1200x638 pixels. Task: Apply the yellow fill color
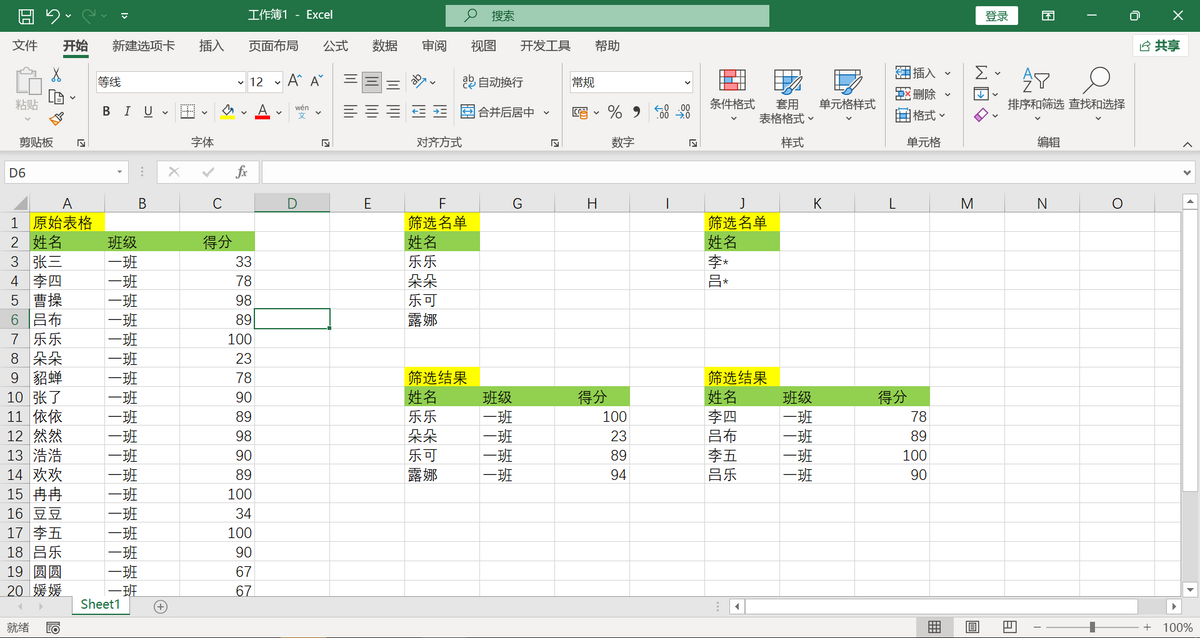pos(228,112)
